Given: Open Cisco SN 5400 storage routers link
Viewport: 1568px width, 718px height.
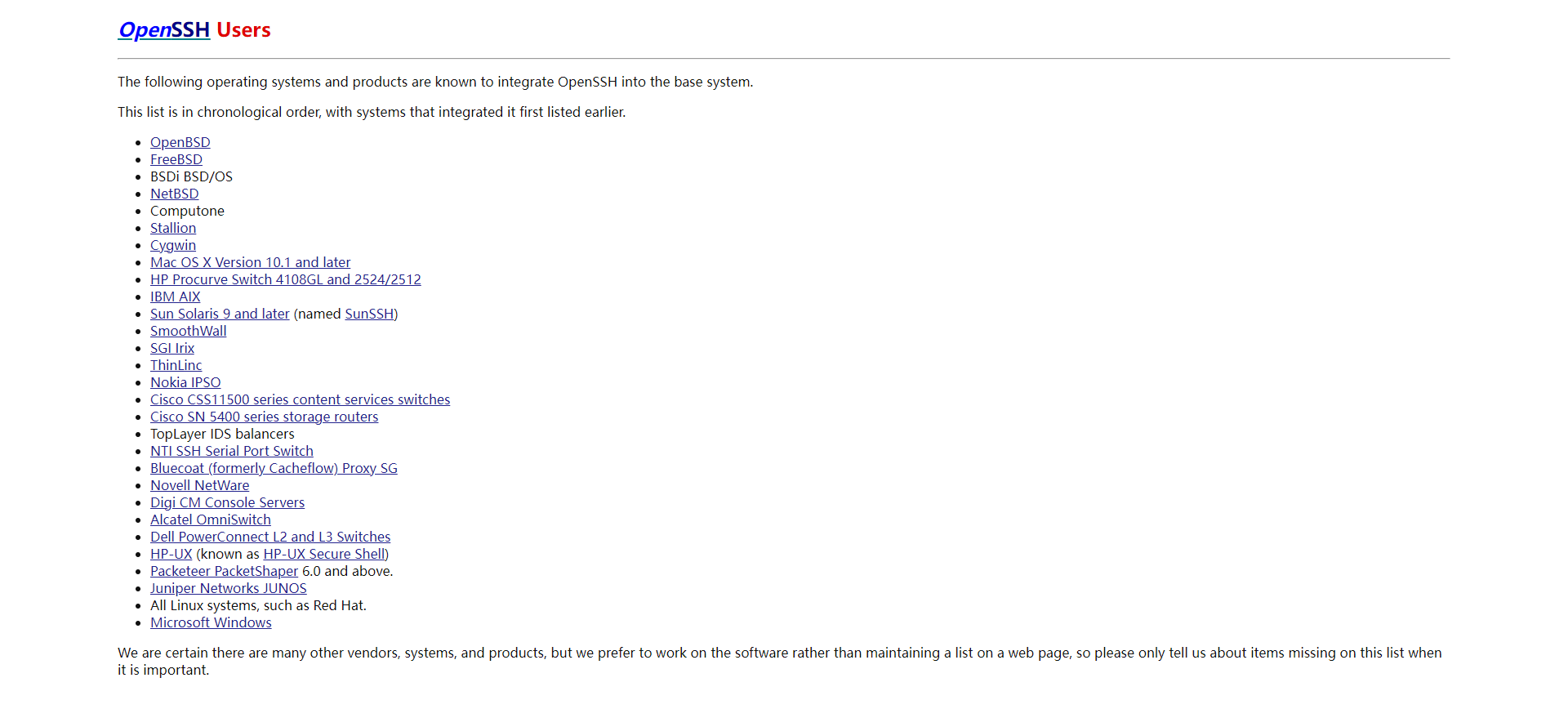Looking at the screenshot, I should (264, 417).
